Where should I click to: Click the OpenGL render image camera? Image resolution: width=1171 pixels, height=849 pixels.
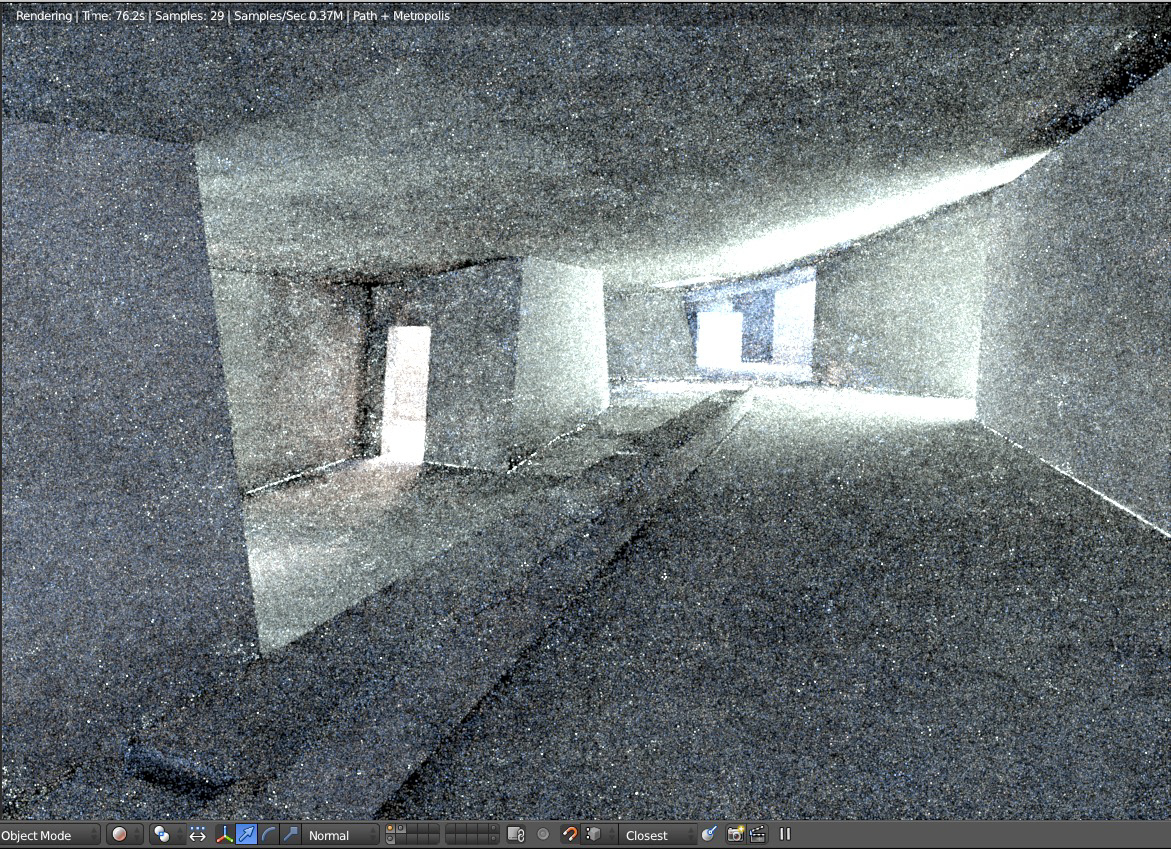point(736,835)
